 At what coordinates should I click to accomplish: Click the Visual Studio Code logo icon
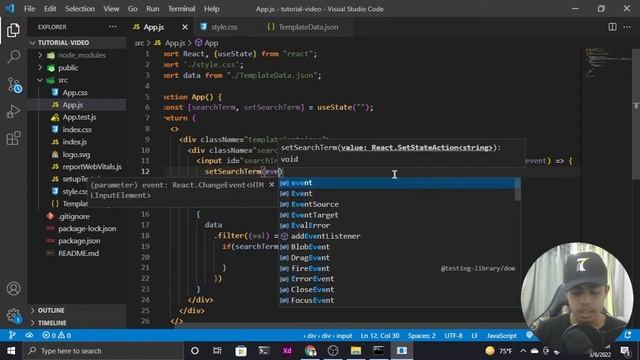click(x=10, y=8)
